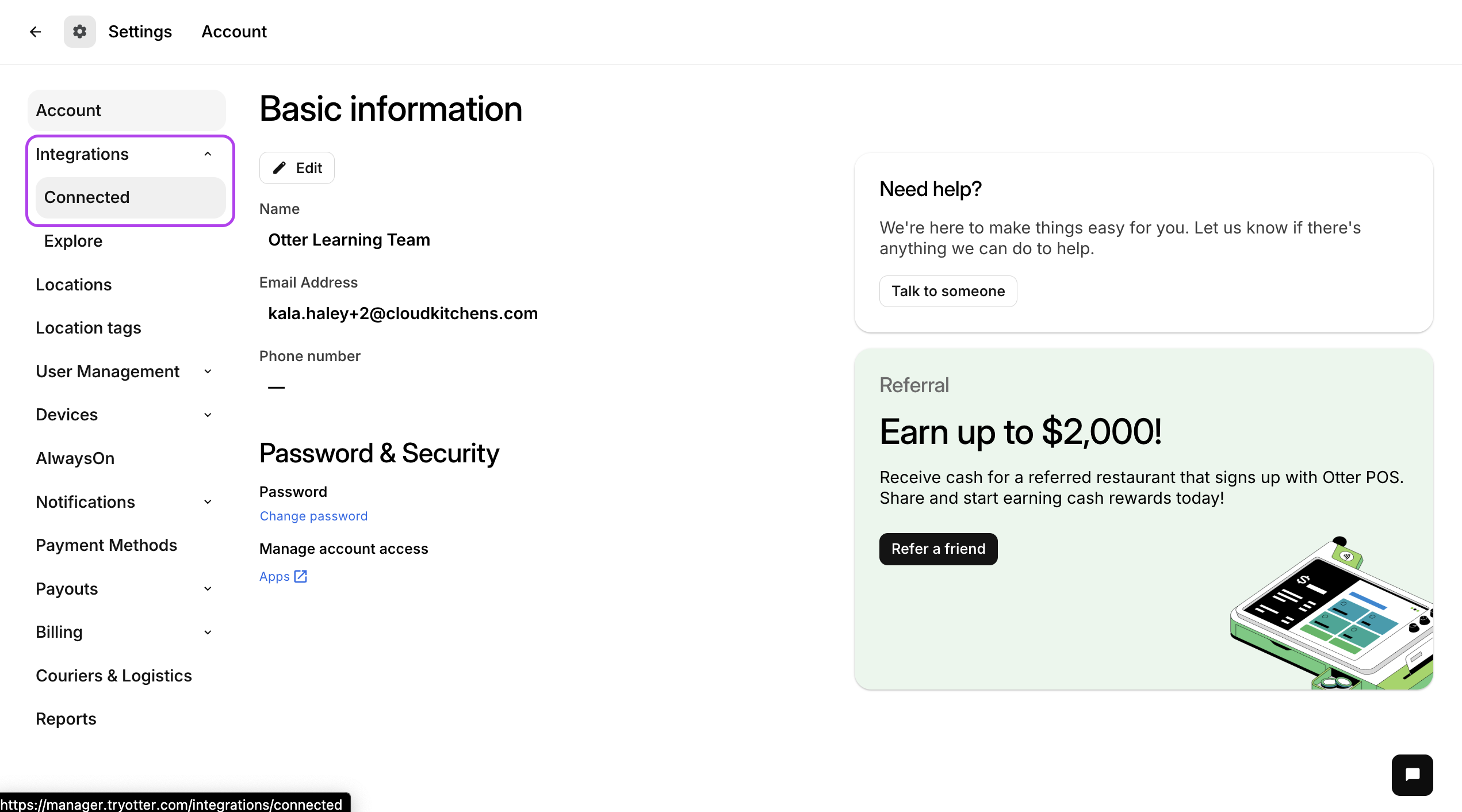Expand the Billing section
1462x812 pixels.
(208, 632)
